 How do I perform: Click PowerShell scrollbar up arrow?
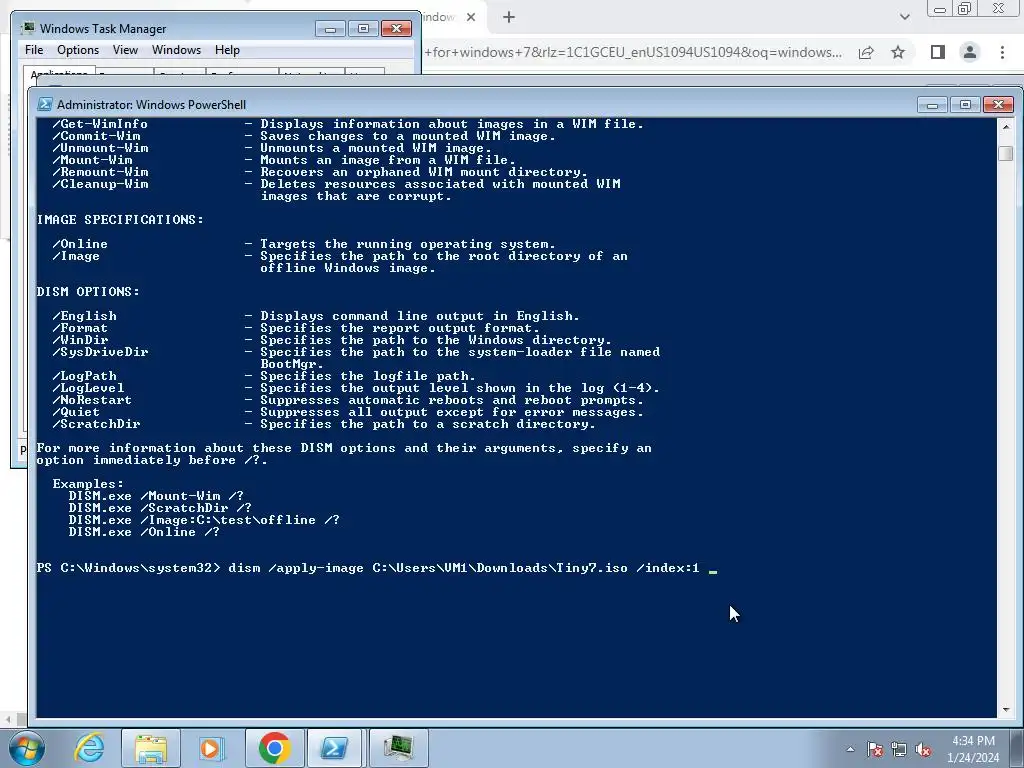click(1006, 126)
